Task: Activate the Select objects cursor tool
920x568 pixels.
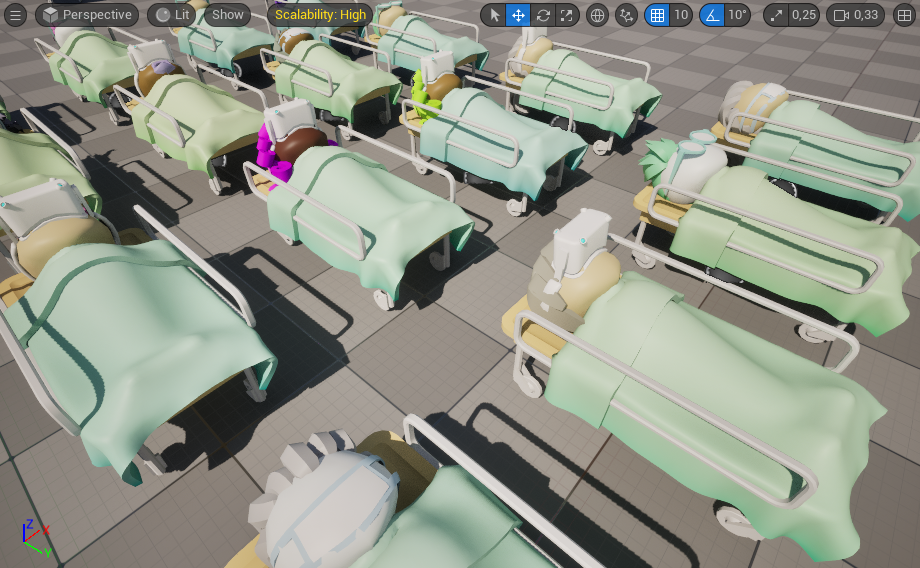Action: [494, 15]
